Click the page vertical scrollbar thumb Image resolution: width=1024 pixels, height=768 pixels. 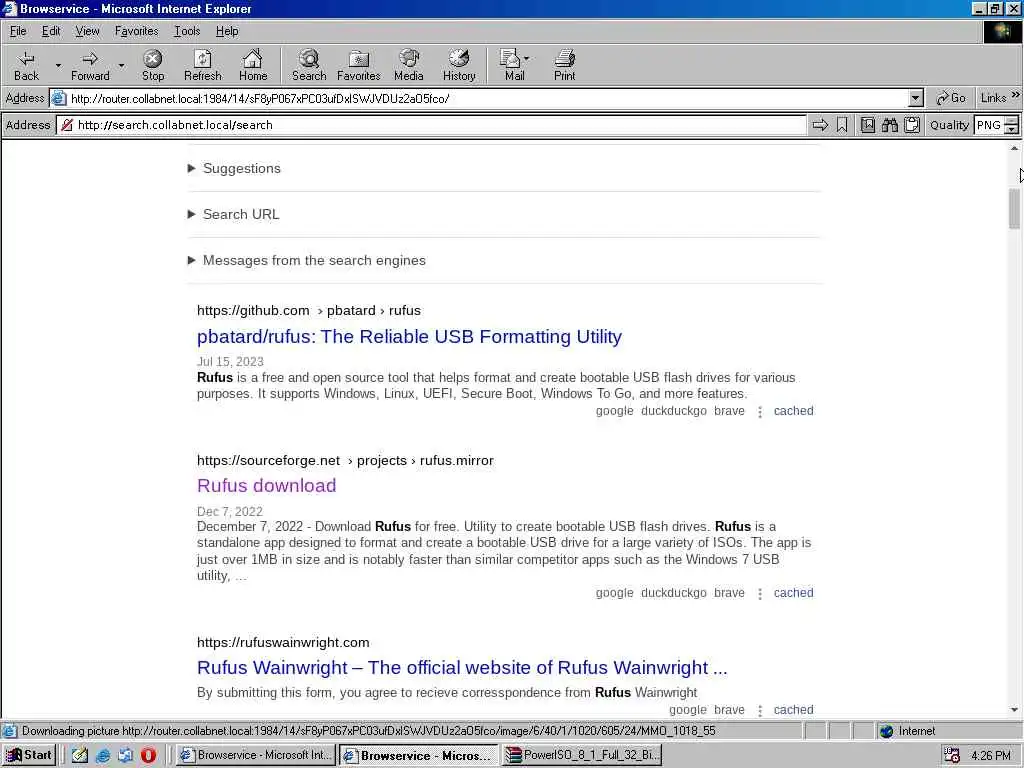point(1014,208)
